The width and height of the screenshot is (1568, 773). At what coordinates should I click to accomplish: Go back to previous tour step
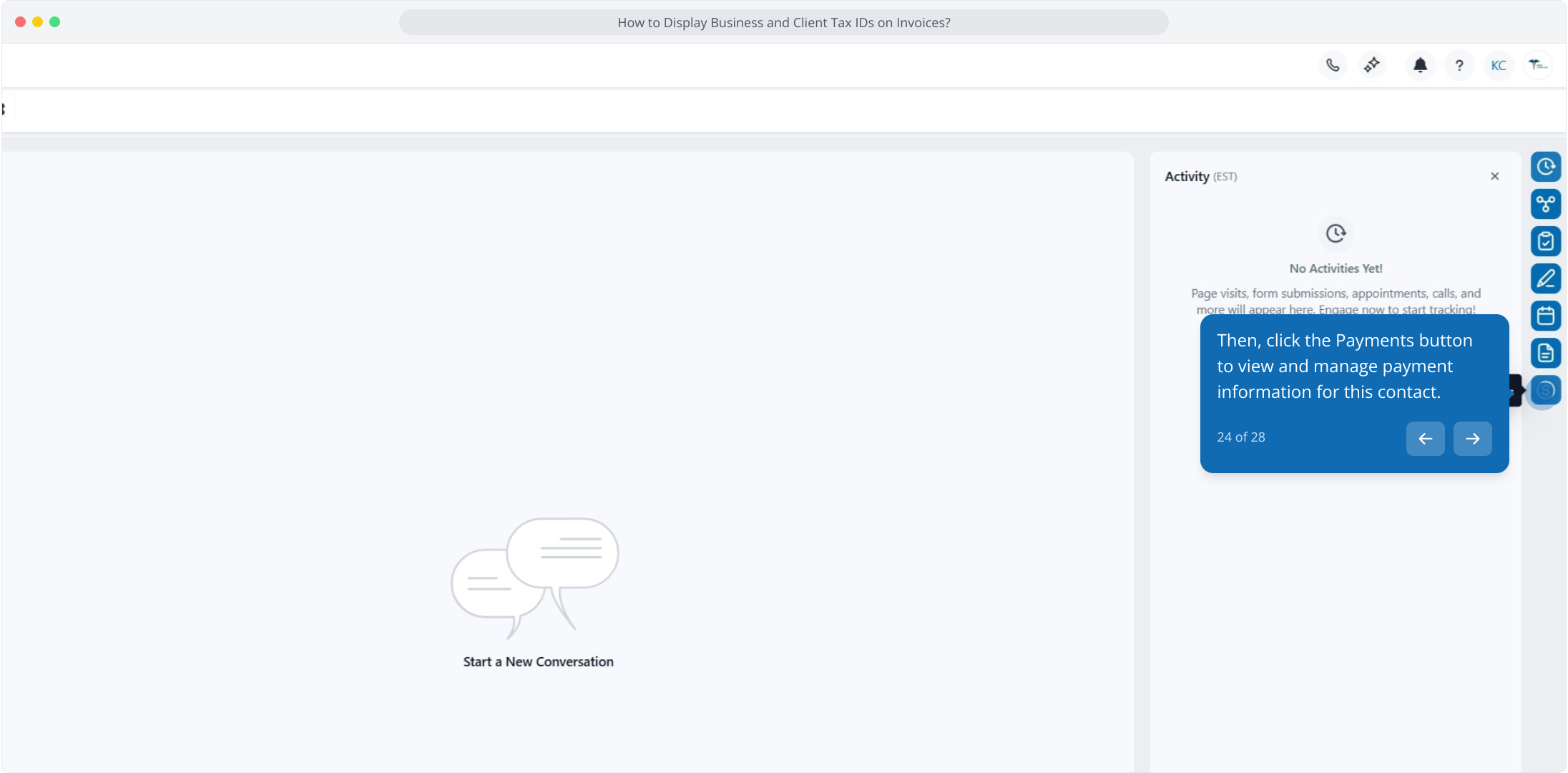pyautogui.click(x=1425, y=439)
